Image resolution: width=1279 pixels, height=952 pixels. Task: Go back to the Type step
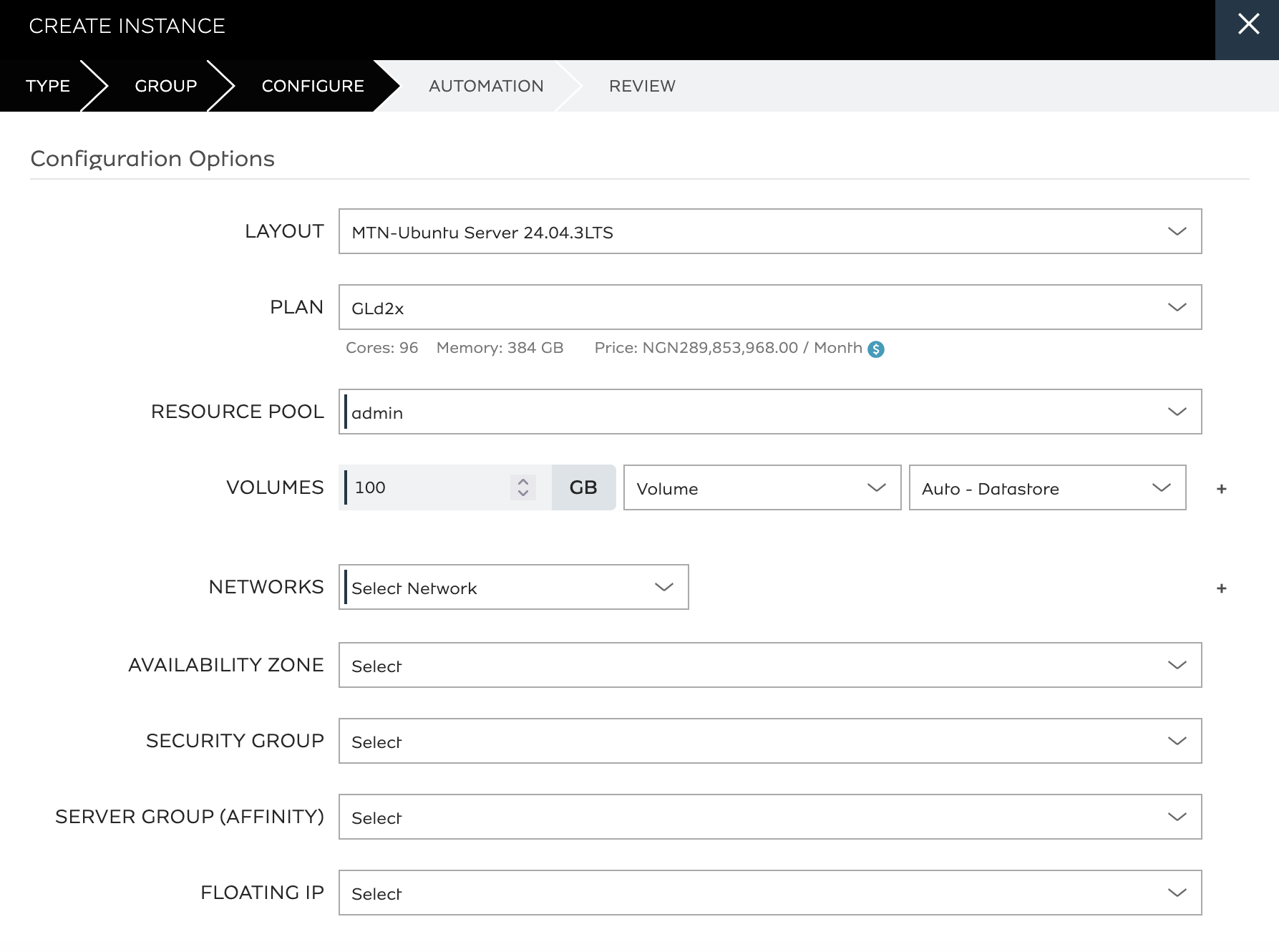(x=48, y=86)
